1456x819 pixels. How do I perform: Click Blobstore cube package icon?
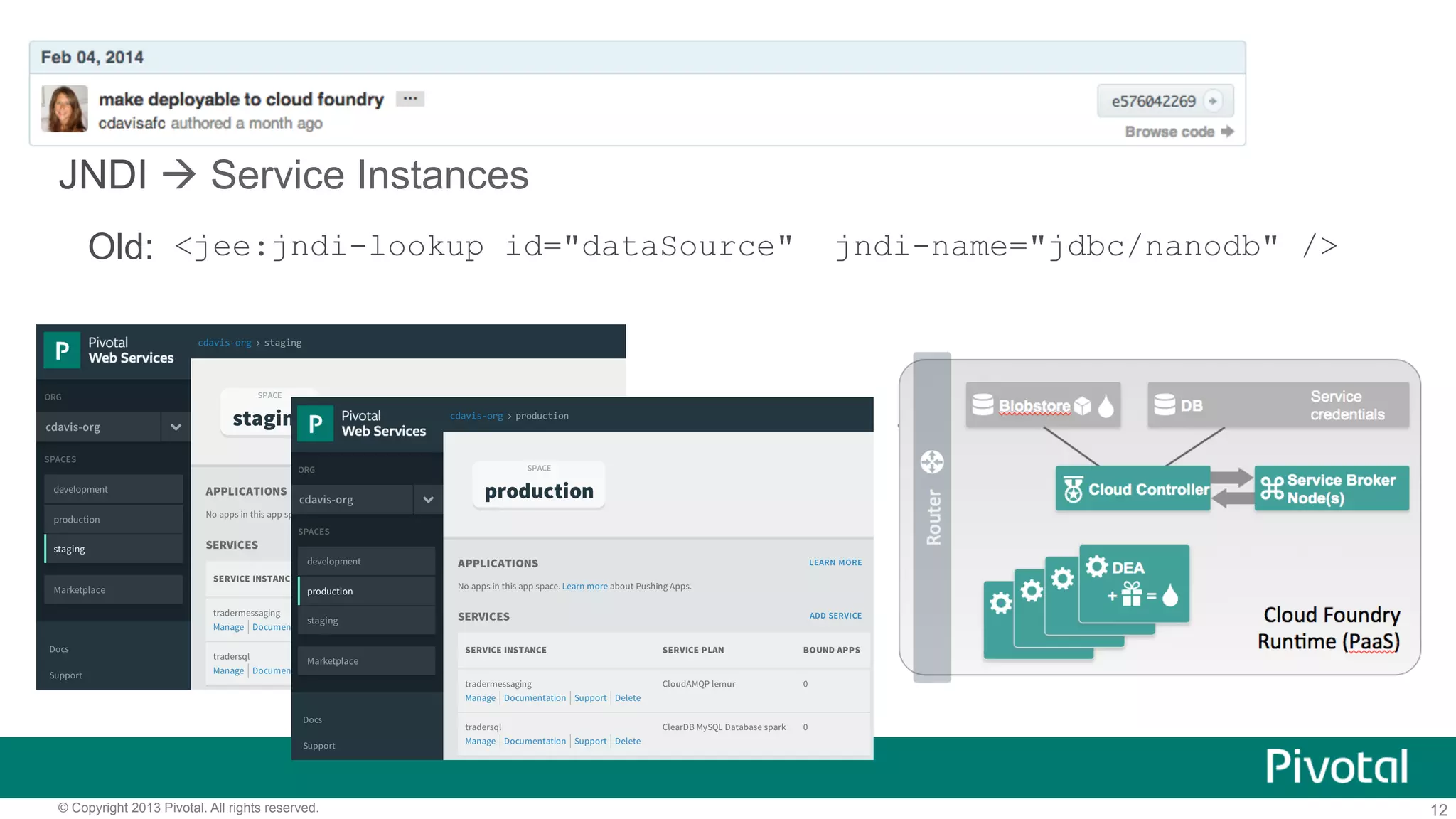pos(1082,406)
